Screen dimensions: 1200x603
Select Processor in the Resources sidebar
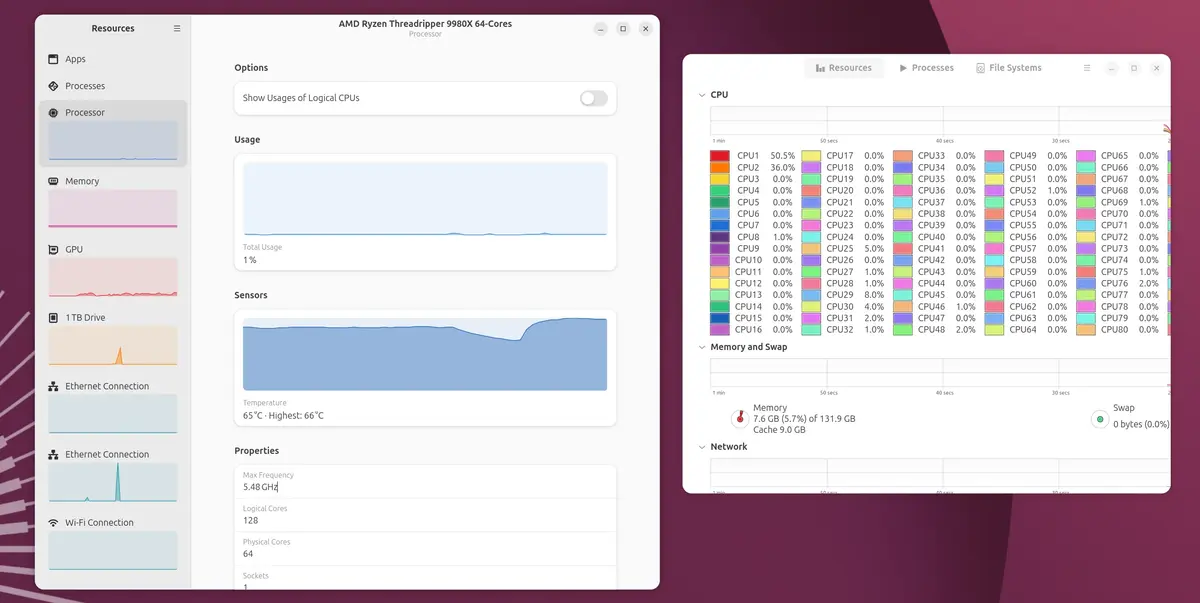(x=113, y=133)
